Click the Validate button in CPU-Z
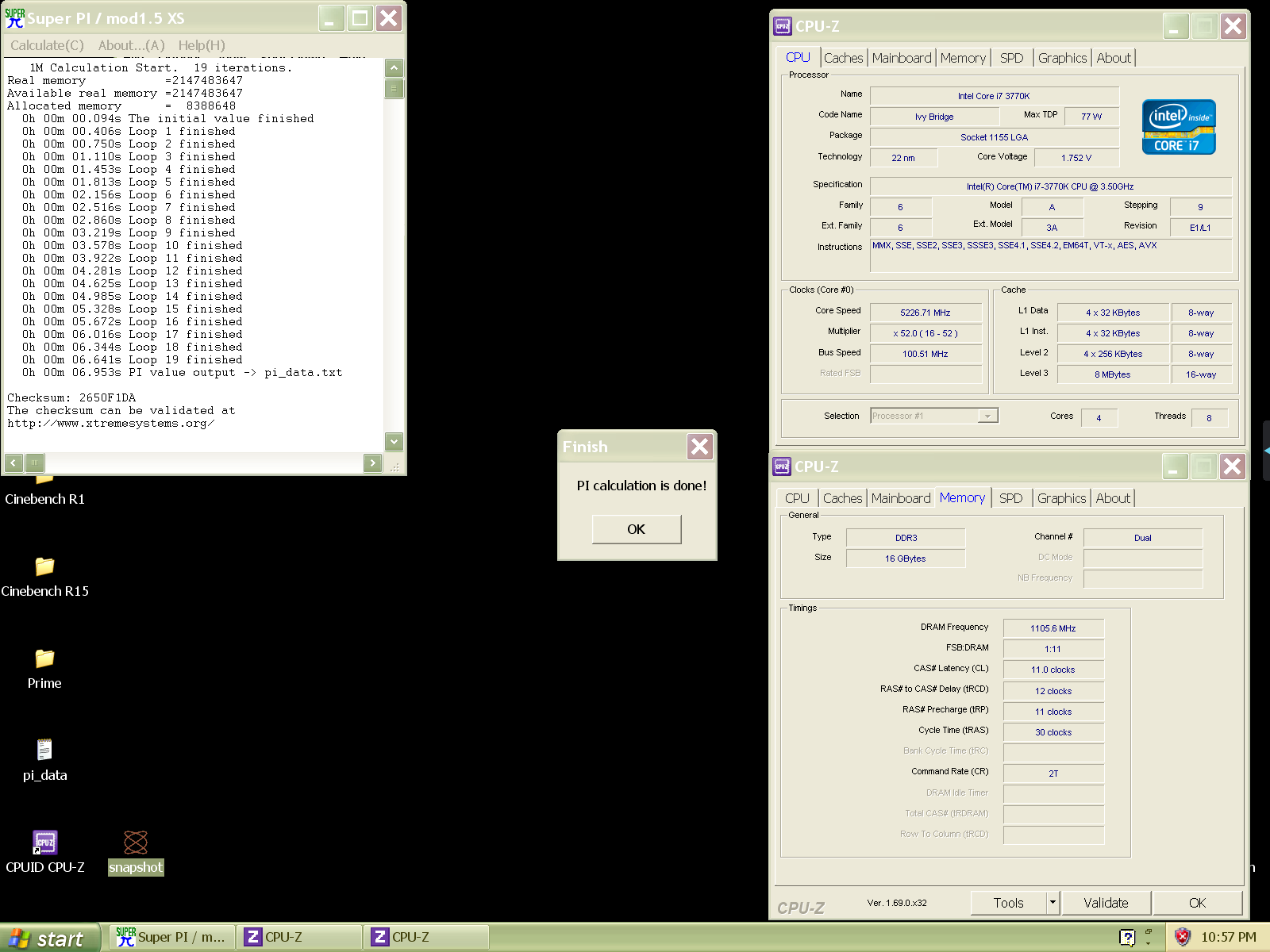Screen dimensions: 1270x952 pos(1106,903)
